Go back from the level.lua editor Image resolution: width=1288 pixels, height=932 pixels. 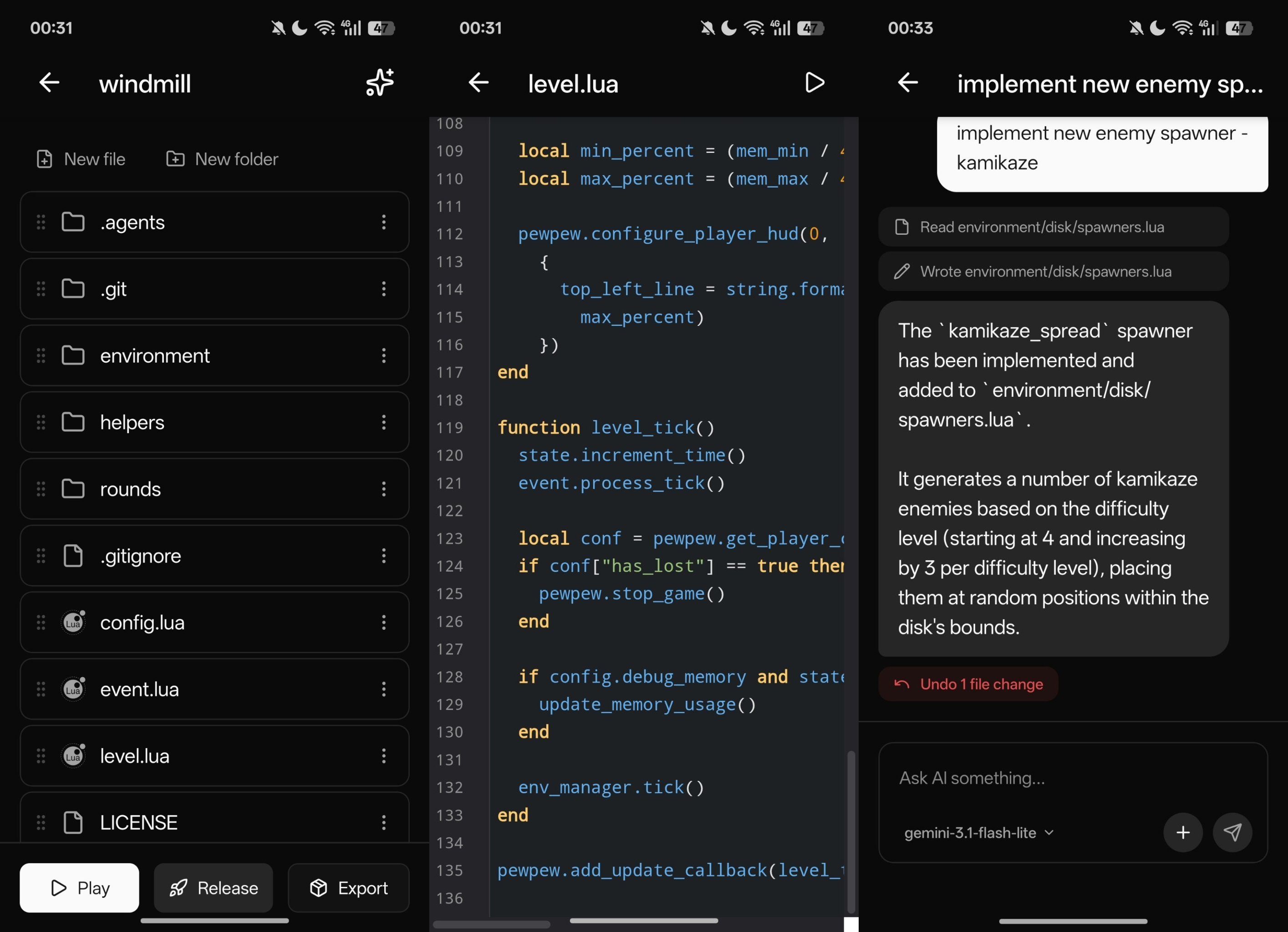tap(479, 83)
